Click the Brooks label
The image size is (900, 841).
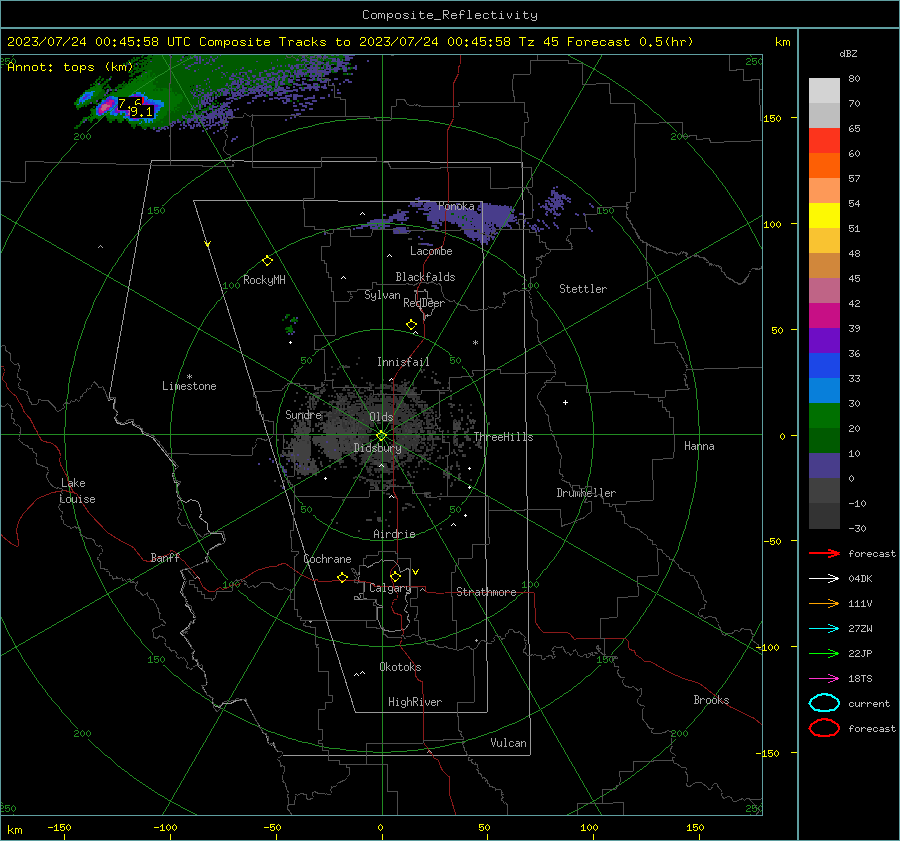pos(711,700)
